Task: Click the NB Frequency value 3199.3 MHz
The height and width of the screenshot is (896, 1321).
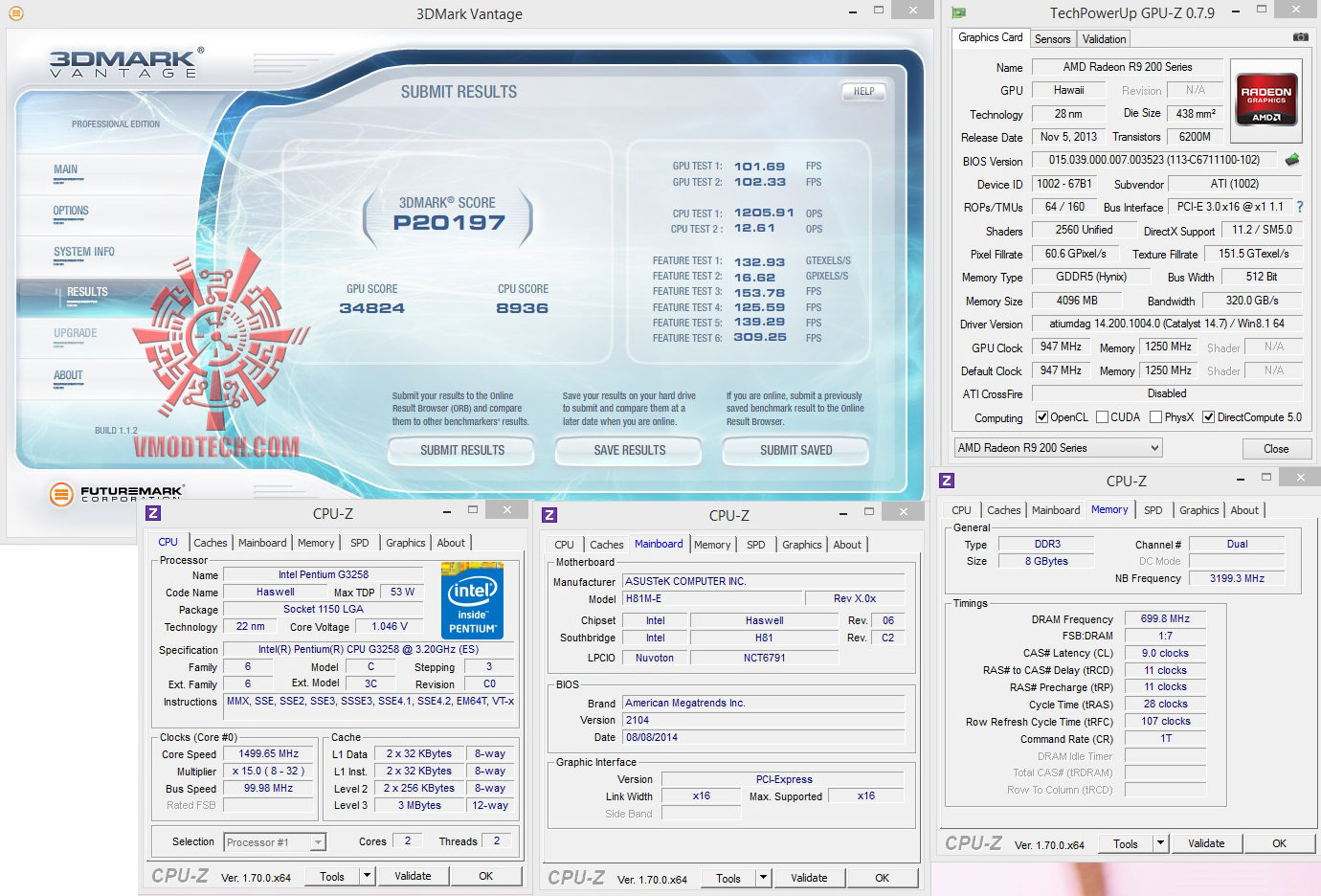Action: click(1237, 578)
